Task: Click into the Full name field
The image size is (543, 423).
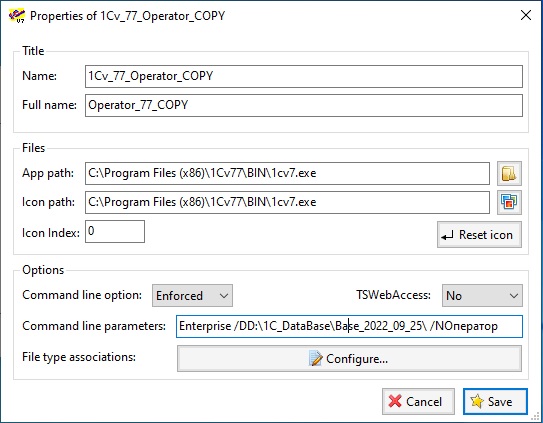Action: (x=304, y=105)
